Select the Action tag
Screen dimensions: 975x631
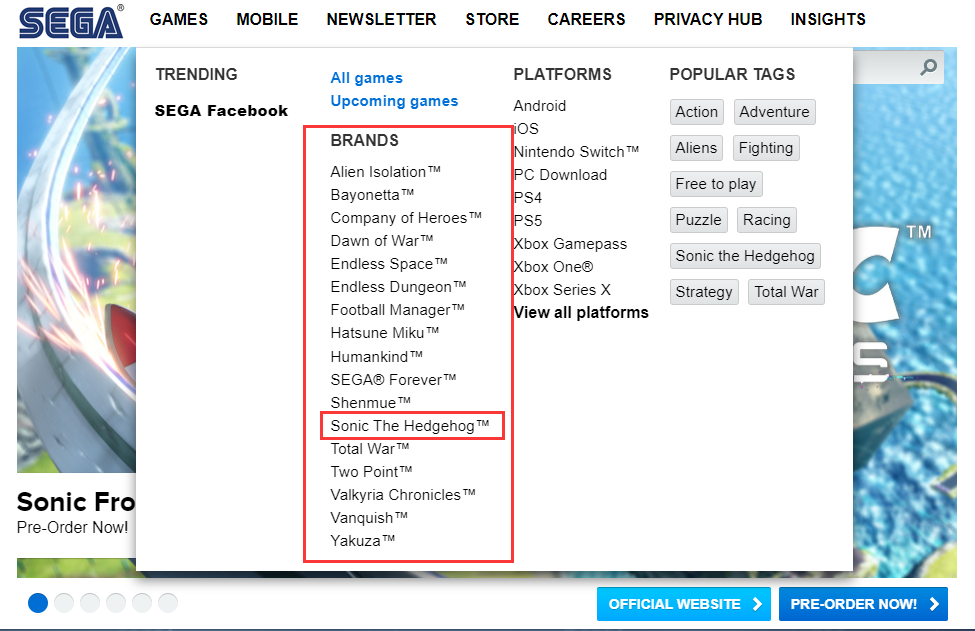pos(696,112)
